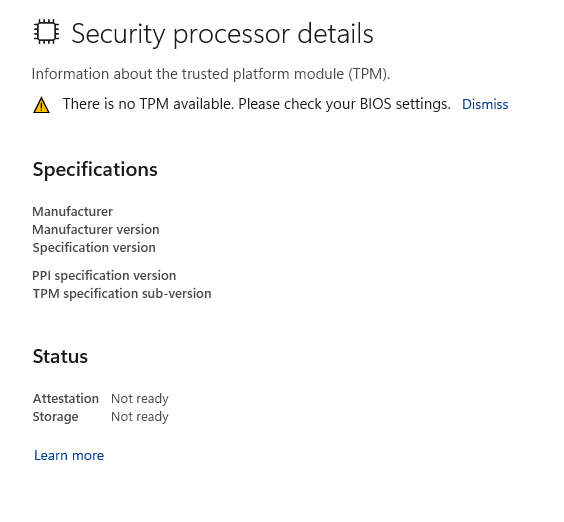The width and height of the screenshot is (564, 522).
Task: Click the security processor chip icon
Action: click(46, 32)
